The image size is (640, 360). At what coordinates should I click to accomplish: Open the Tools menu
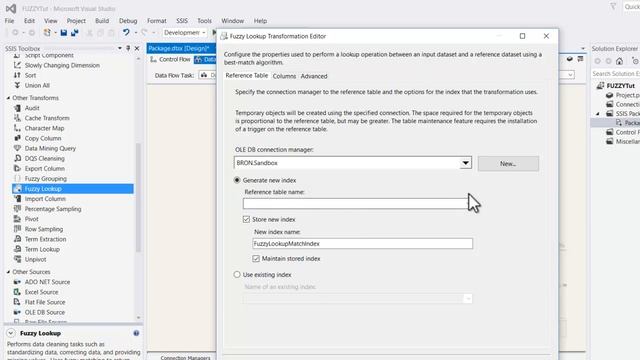click(204, 21)
